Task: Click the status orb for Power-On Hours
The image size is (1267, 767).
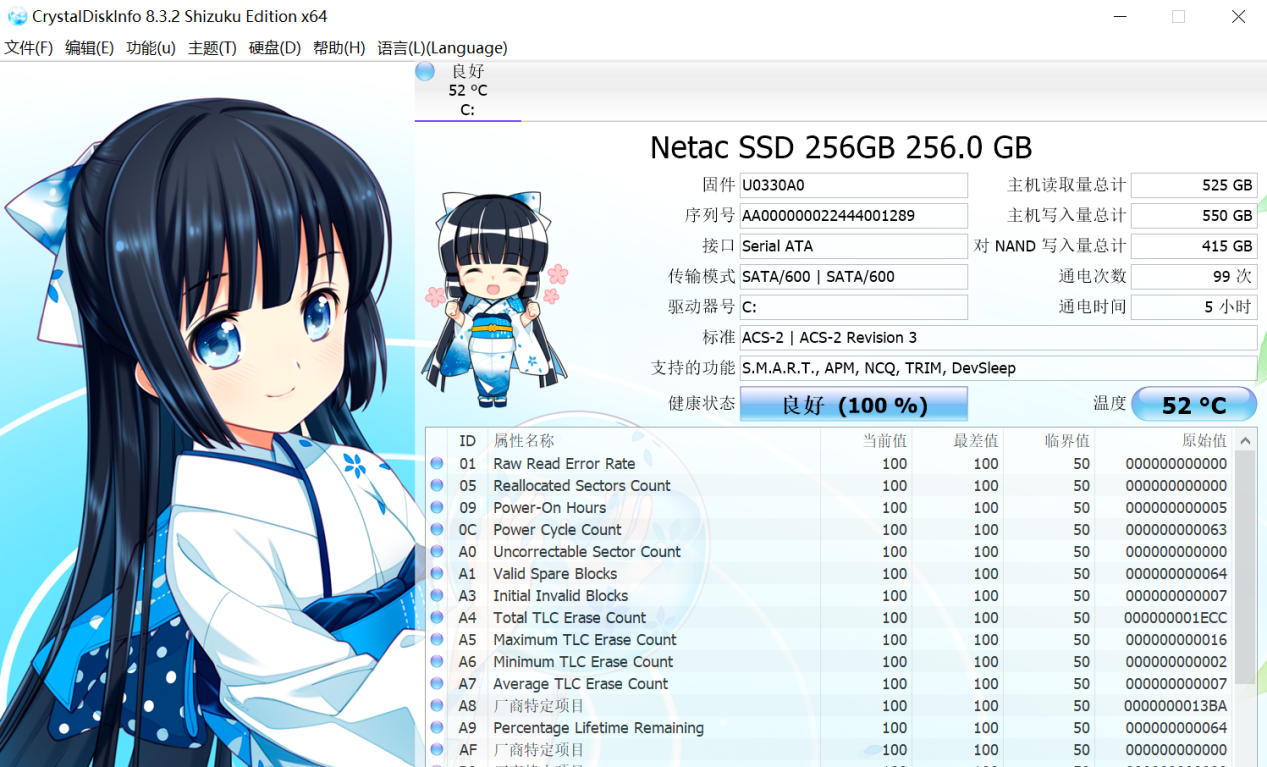Action: tap(437, 507)
